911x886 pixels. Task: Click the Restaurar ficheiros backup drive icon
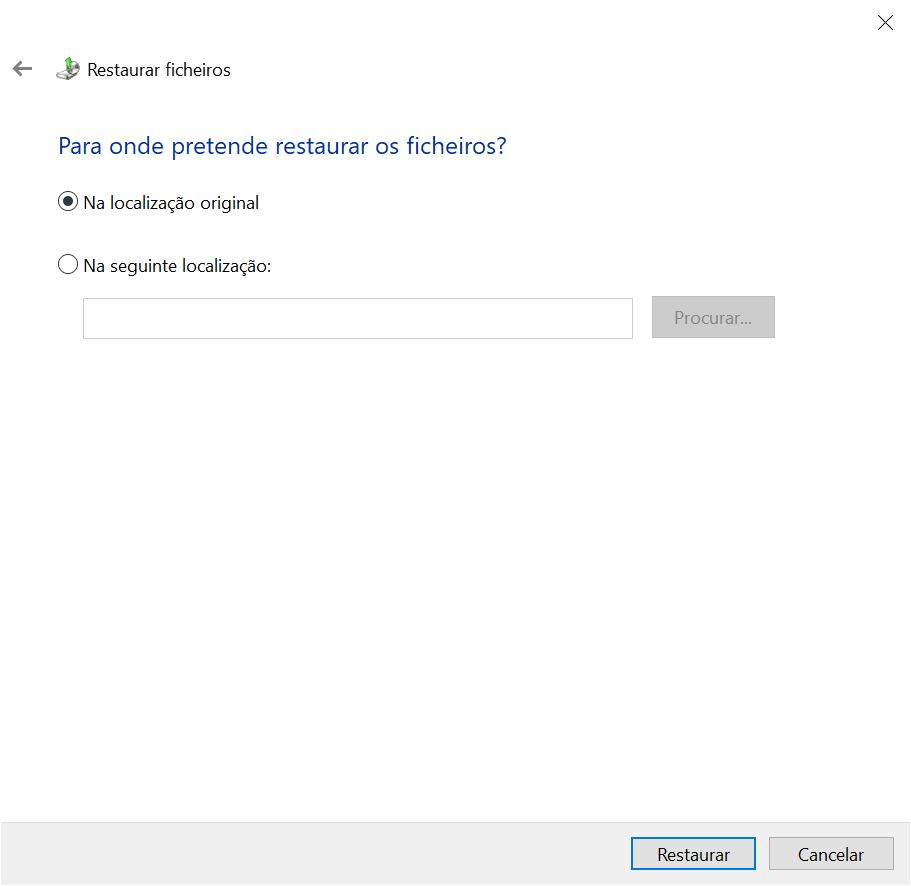click(67, 69)
